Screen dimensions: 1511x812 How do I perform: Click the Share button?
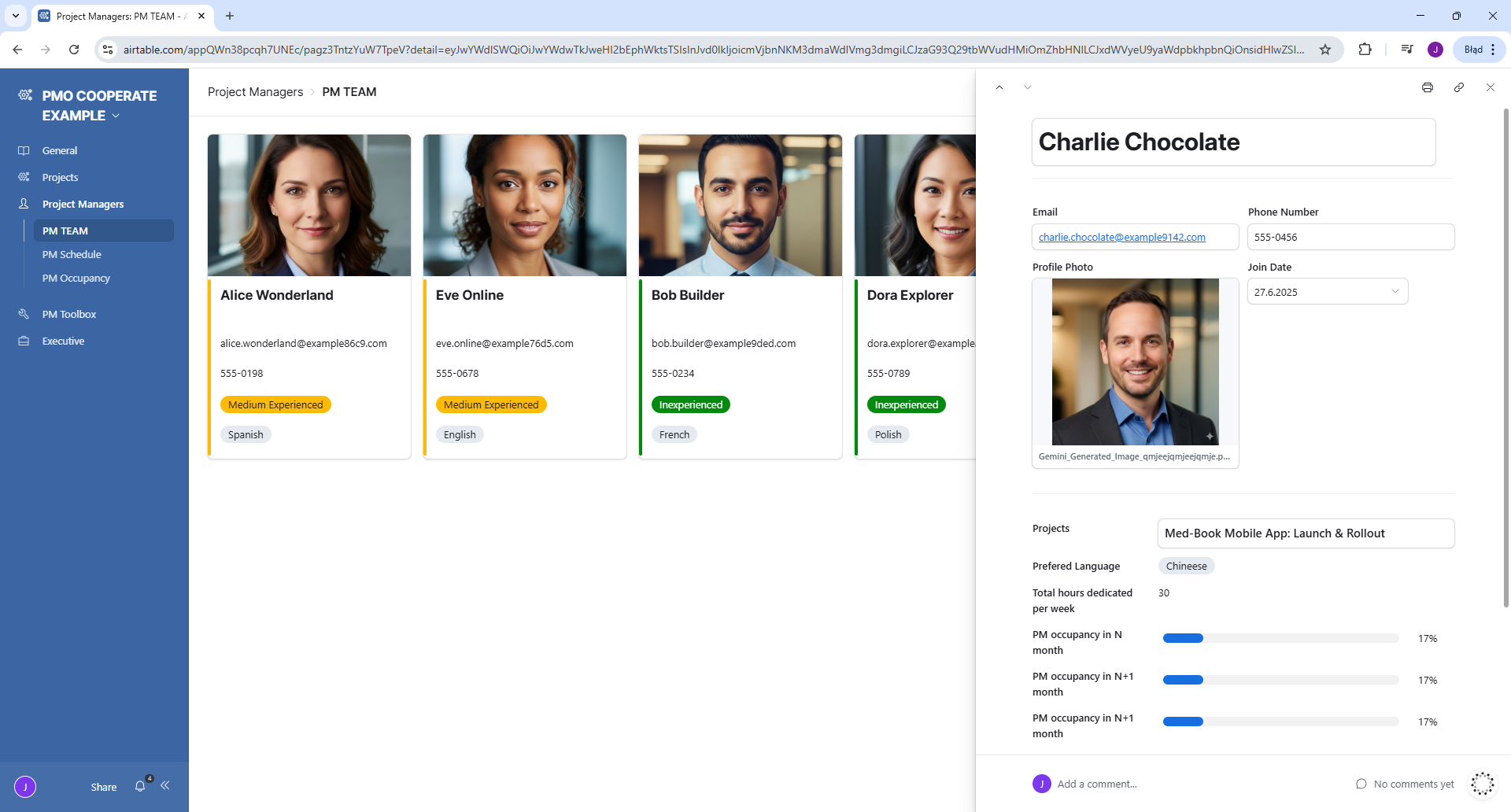103,787
